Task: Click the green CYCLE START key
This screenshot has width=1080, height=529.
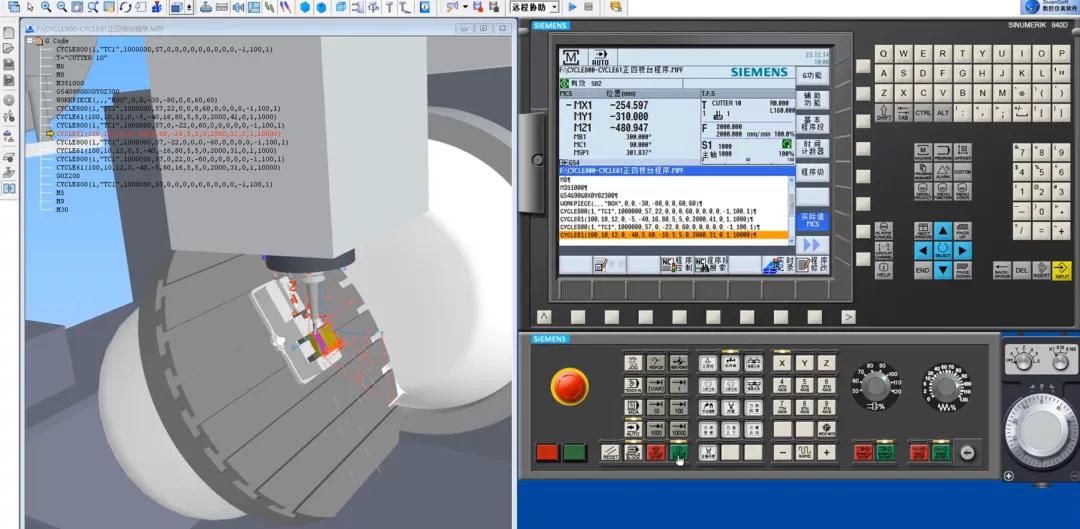Action: [678, 452]
